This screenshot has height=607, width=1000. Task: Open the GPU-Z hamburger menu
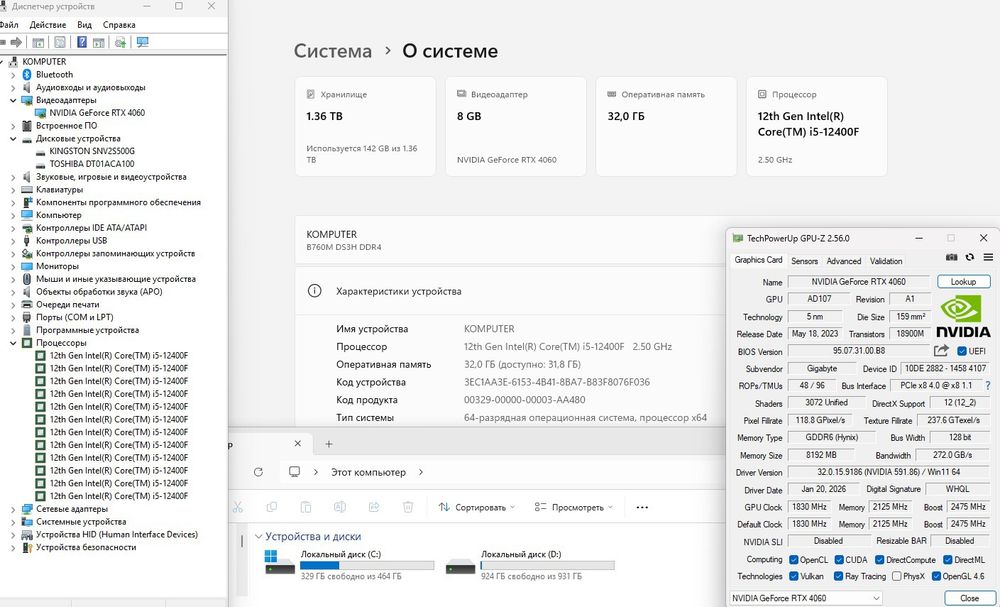tap(988, 257)
